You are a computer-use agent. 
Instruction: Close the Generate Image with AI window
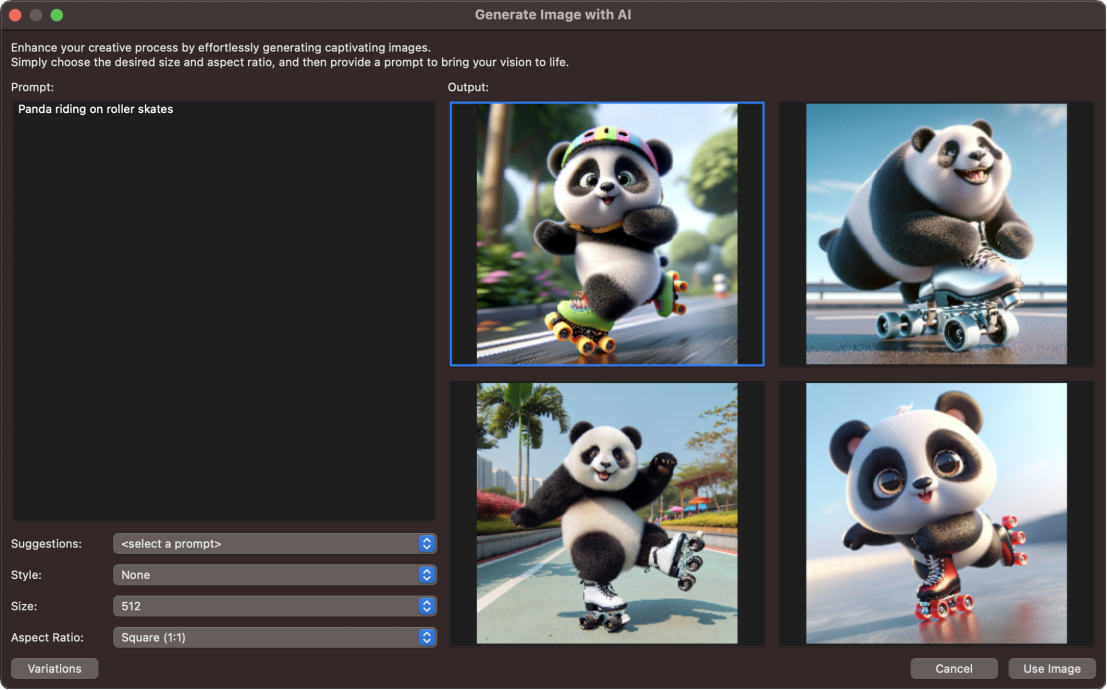coord(15,15)
